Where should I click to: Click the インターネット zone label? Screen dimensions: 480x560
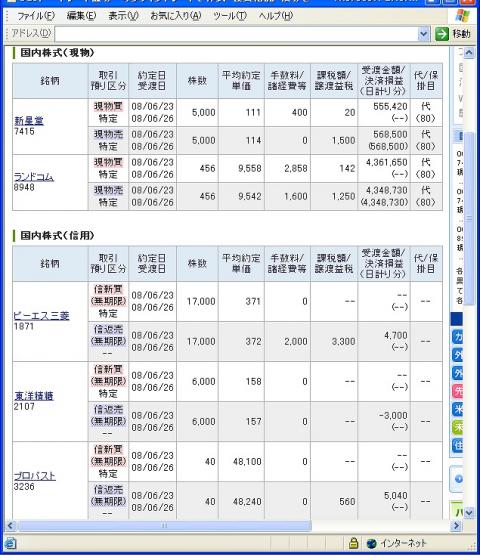(x=403, y=544)
